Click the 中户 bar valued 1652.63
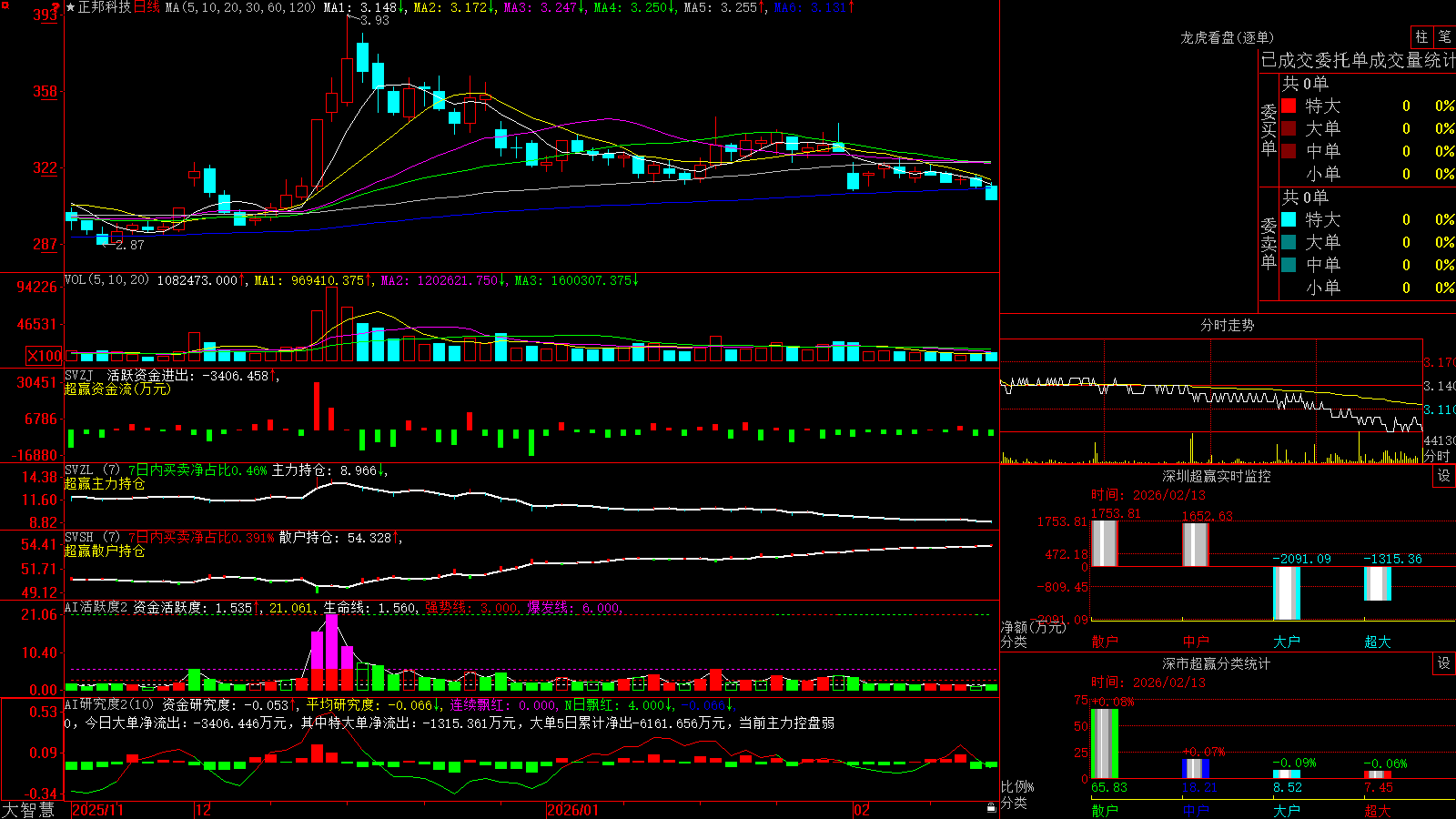 point(1195,544)
